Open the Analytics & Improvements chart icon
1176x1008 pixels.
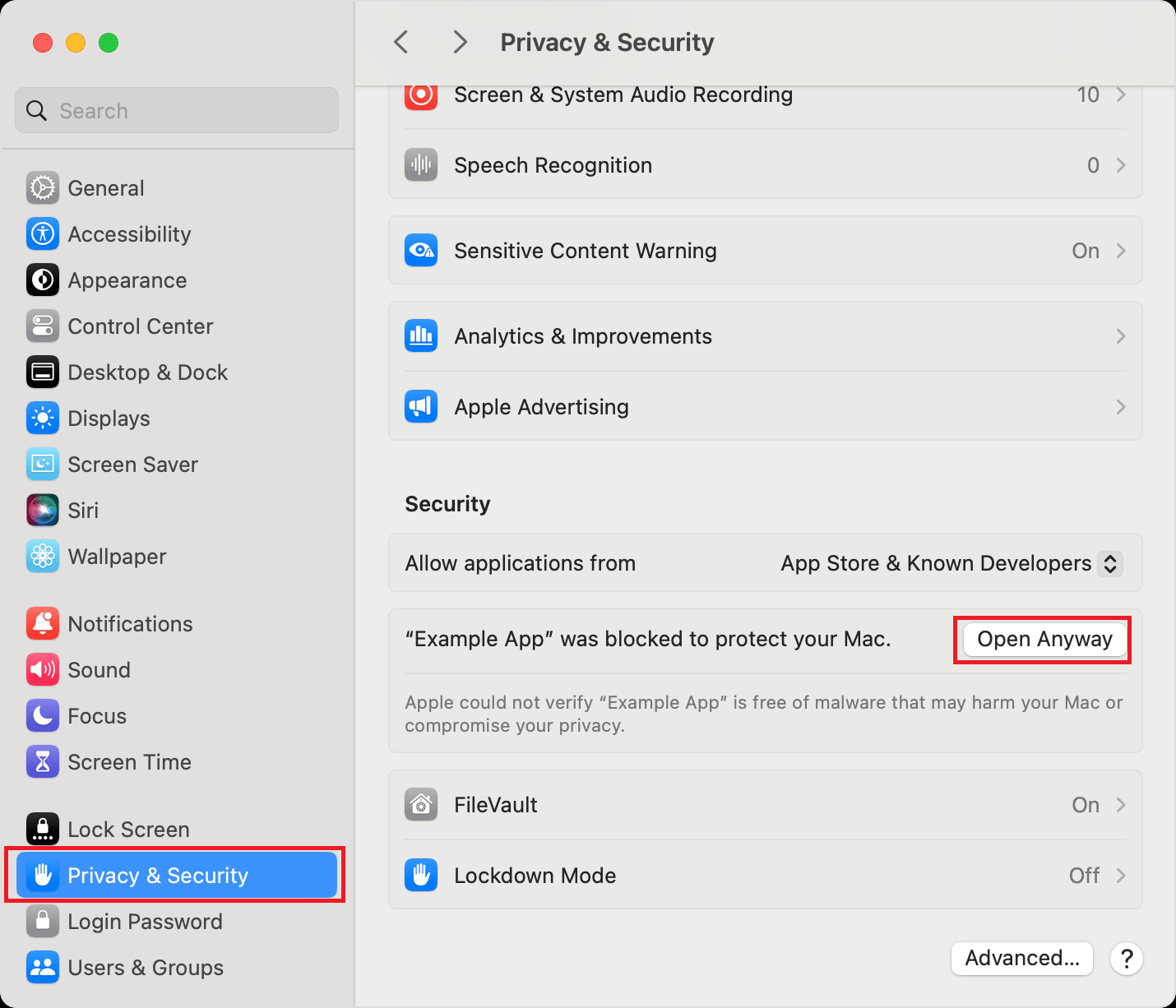point(421,336)
